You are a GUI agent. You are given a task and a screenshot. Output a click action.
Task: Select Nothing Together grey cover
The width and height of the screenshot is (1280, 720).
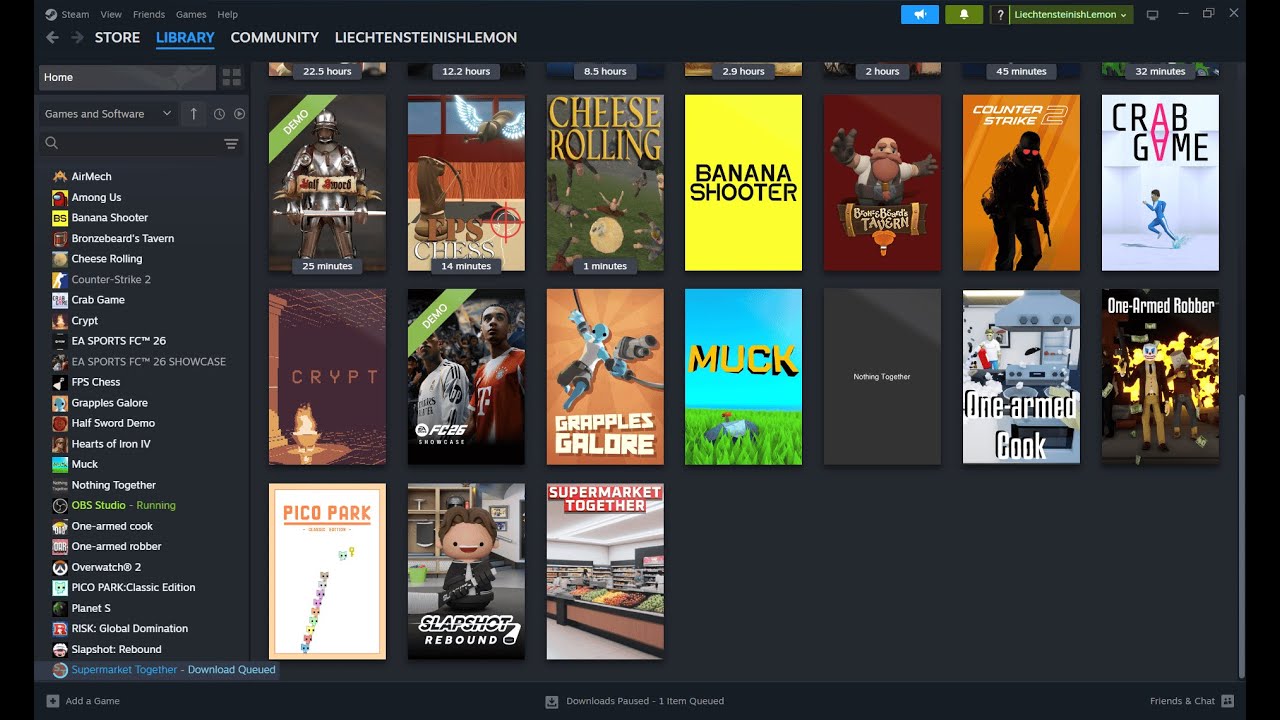coord(882,377)
